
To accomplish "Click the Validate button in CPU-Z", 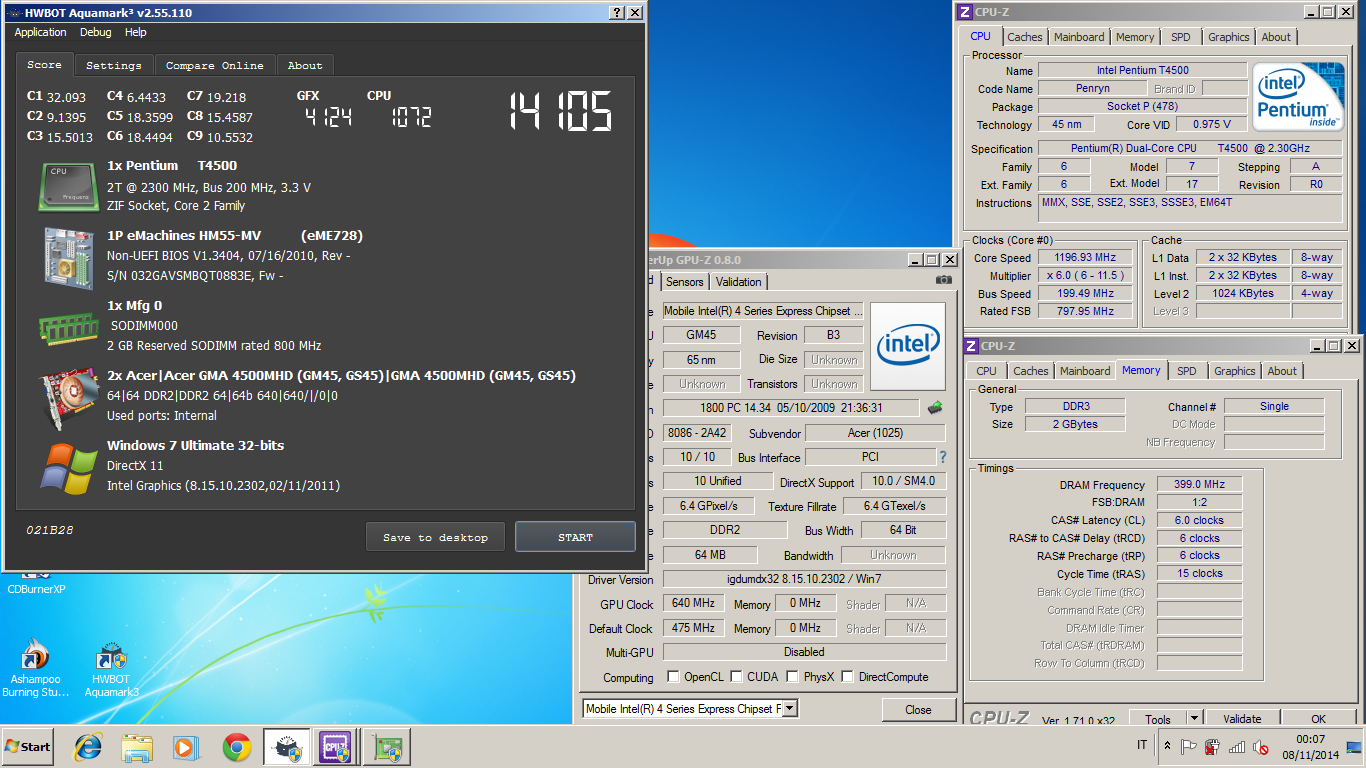I will click(1242, 719).
